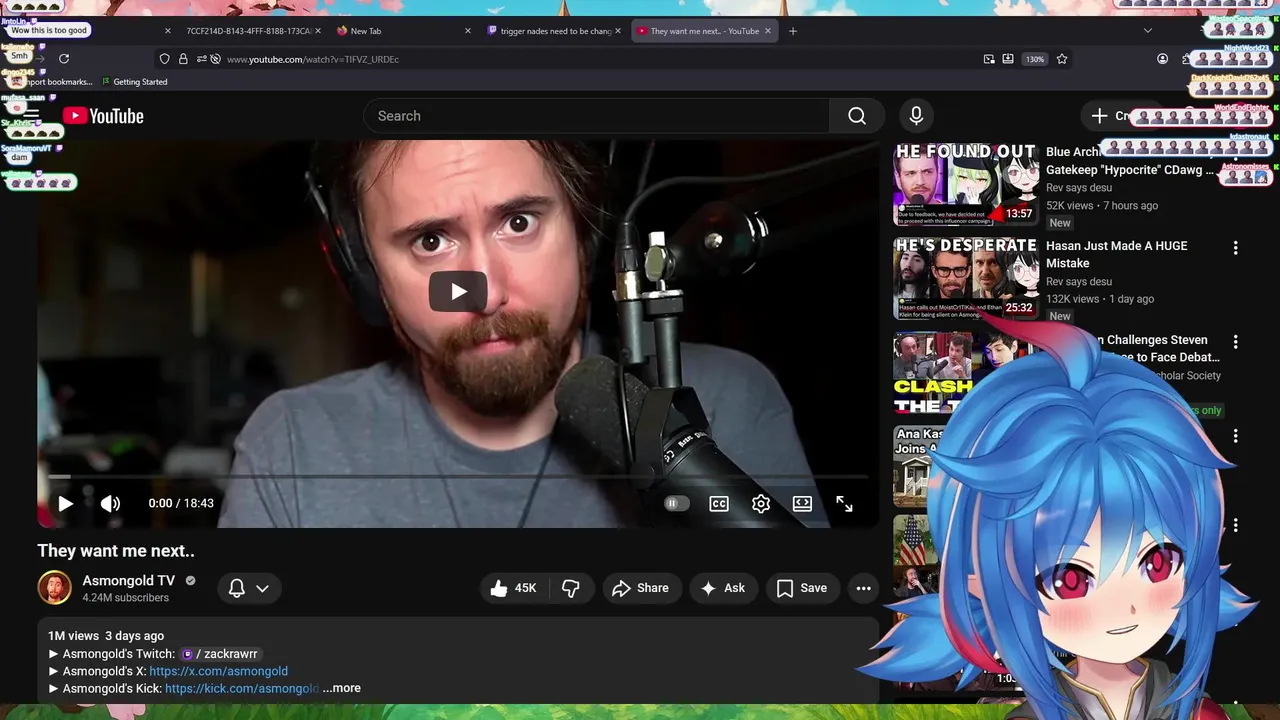1280x720 pixels.
Task: Open the three-dot more actions menu
Action: 864,588
